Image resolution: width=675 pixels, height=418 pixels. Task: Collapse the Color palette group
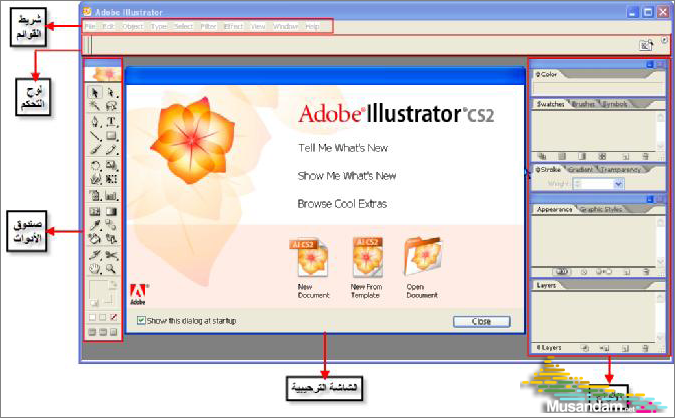(x=650, y=65)
